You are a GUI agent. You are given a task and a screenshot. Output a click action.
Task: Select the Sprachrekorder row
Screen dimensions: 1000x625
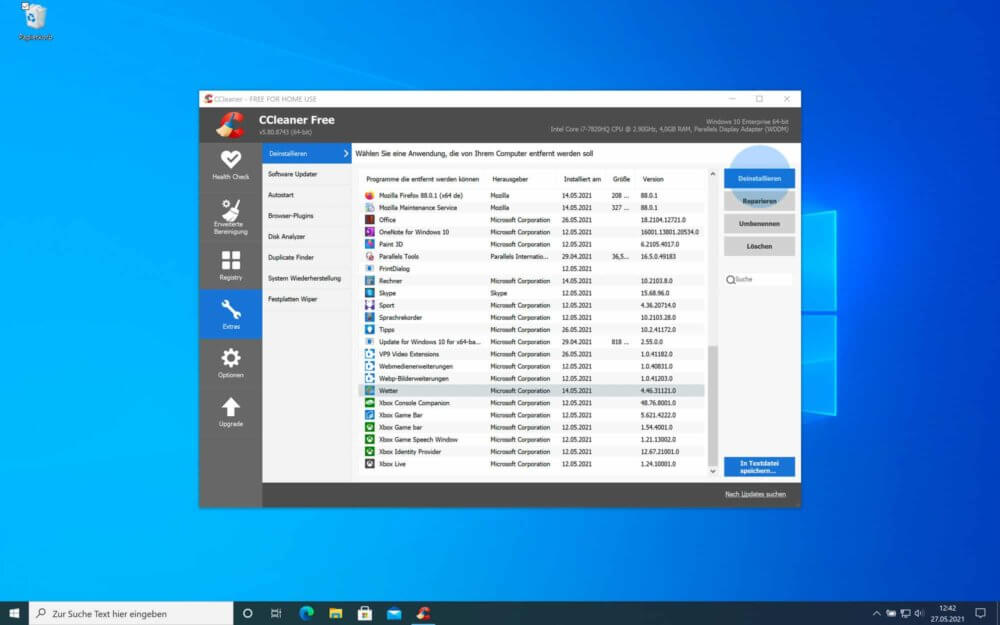click(533, 318)
